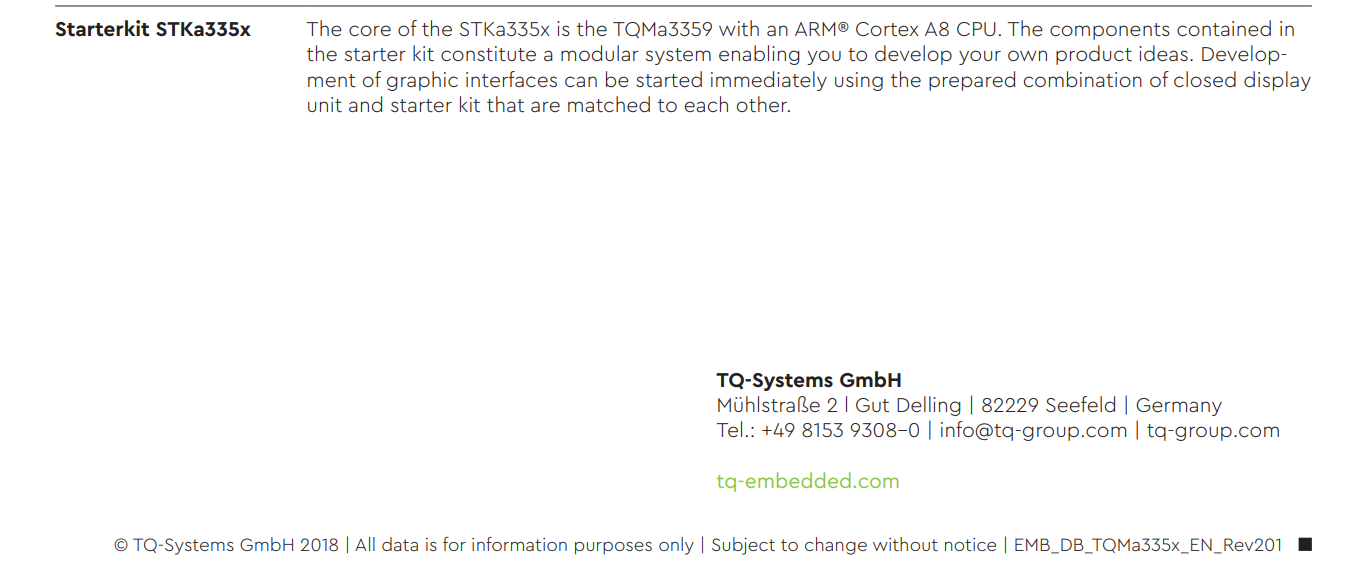
Task: Click the info@tq-group.com email address
Action: tap(1033, 431)
